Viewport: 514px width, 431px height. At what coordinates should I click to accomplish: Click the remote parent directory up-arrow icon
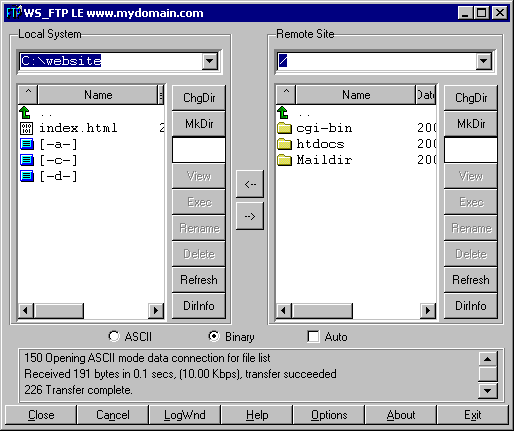tap(283, 113)
